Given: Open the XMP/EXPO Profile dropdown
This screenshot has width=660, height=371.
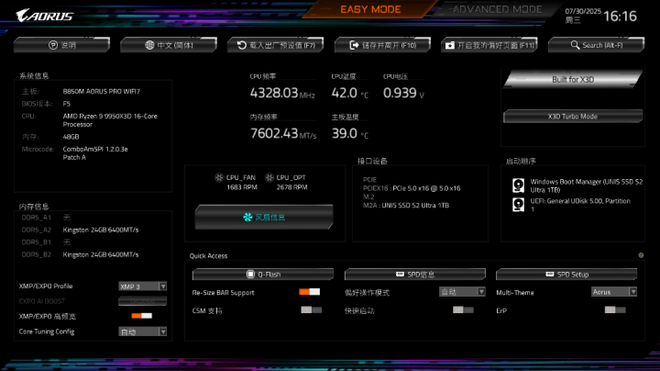Looking at the screenshot, I should click(143, 286).
